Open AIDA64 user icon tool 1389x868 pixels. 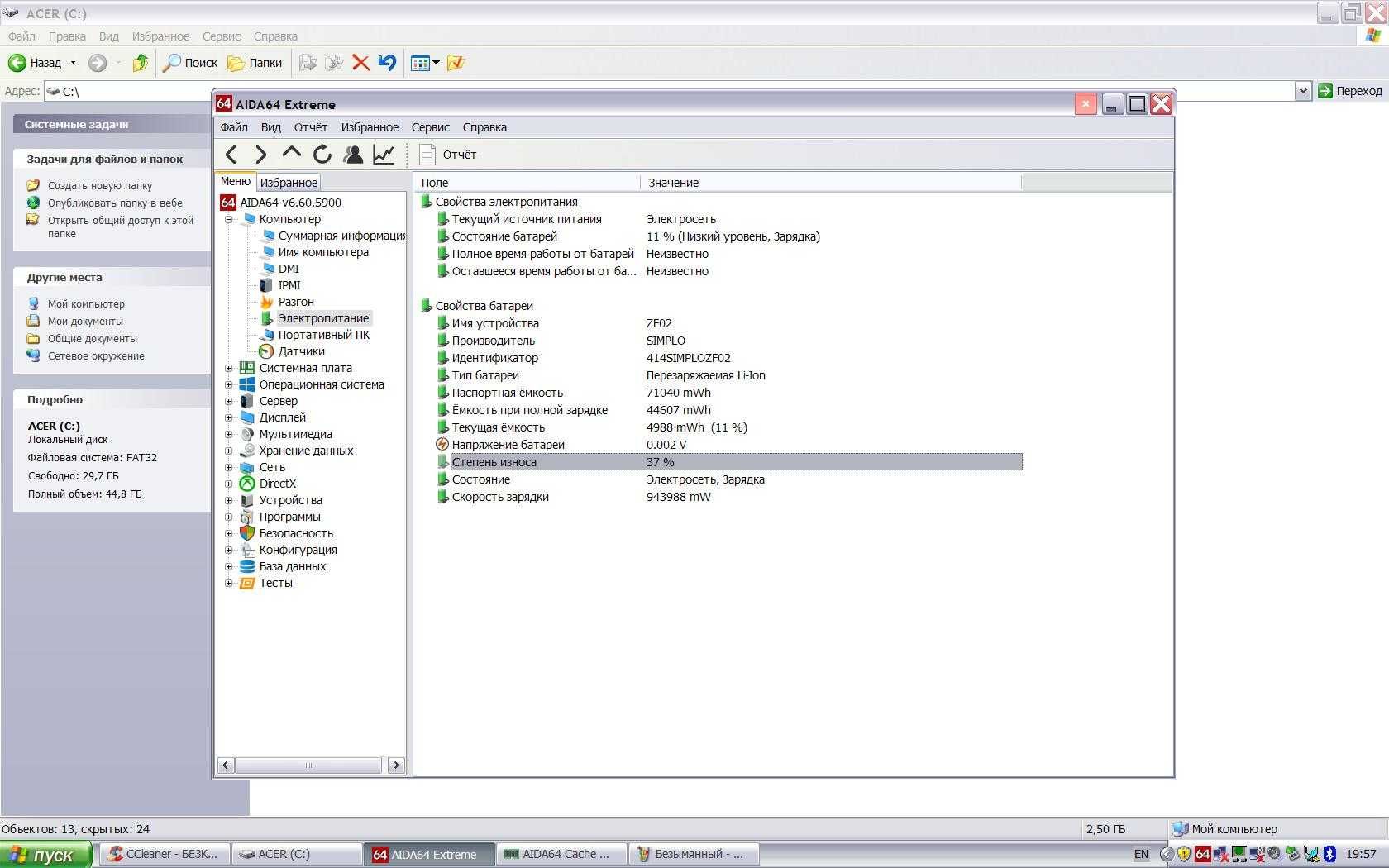tap(353, 155)
